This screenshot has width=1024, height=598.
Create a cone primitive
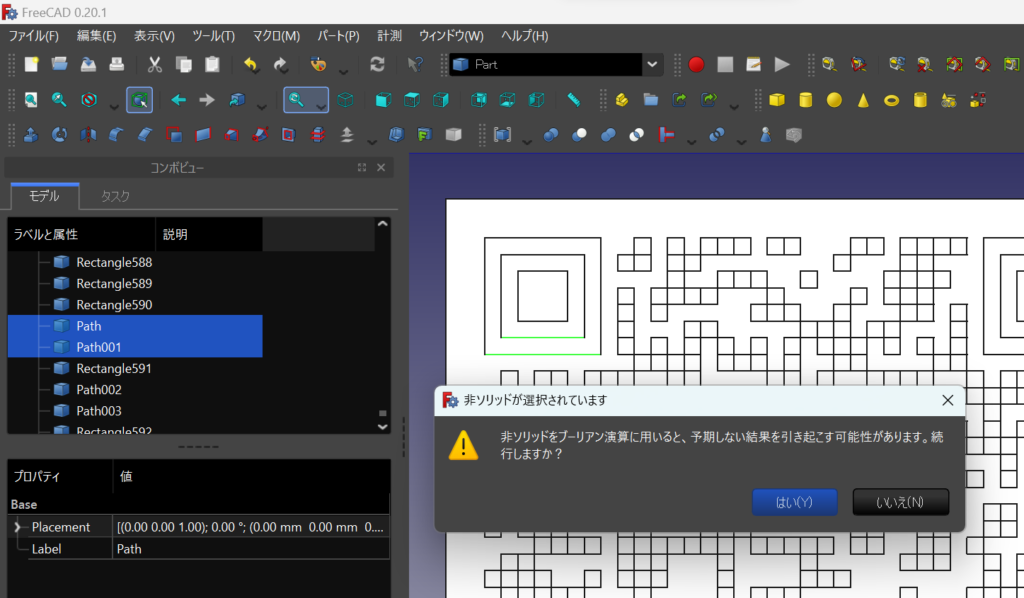click(x=863, y=100)
